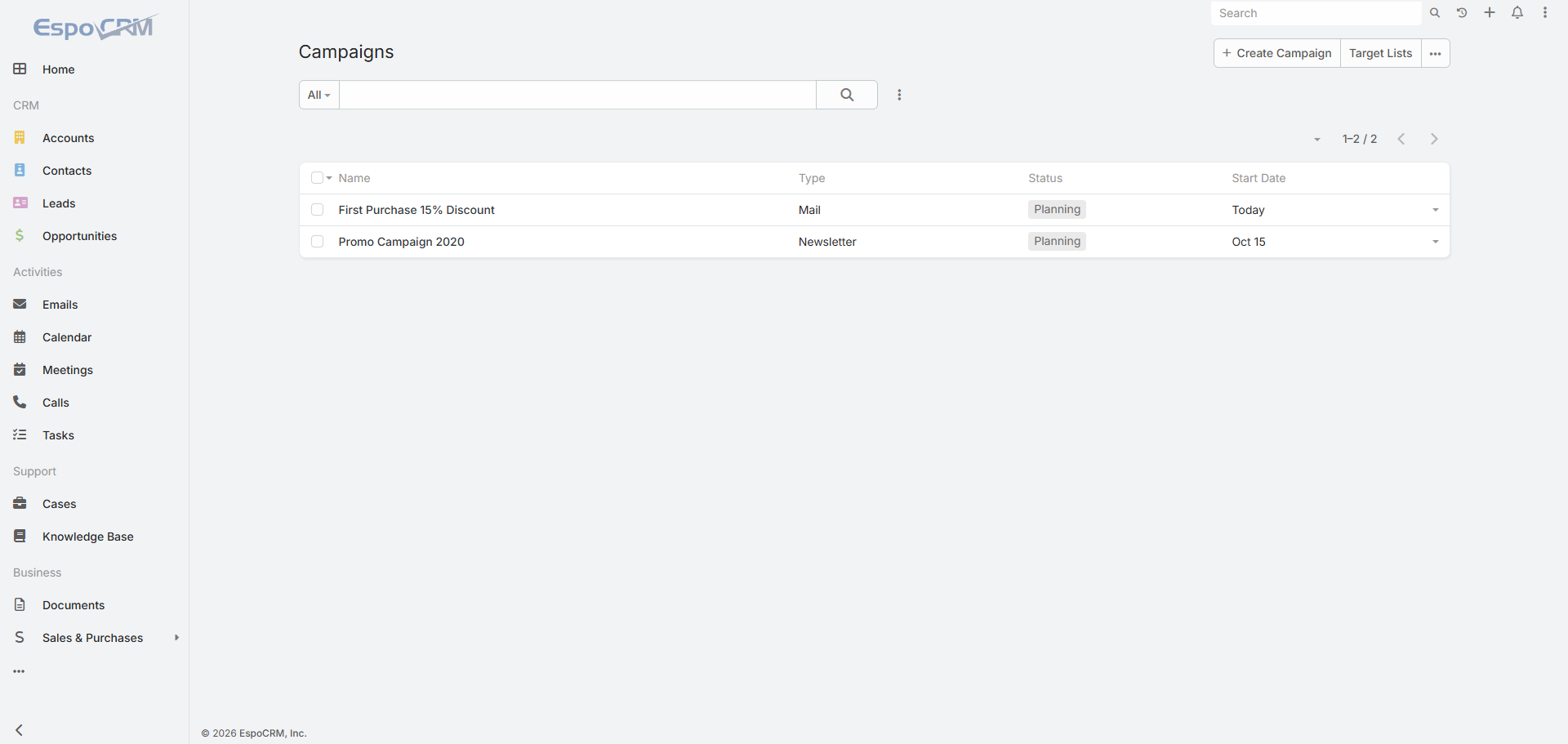Open the vertical dots menu beside search
This screenshot has width=1568, height=744.
pyautogui.click(x=899, y=95)
